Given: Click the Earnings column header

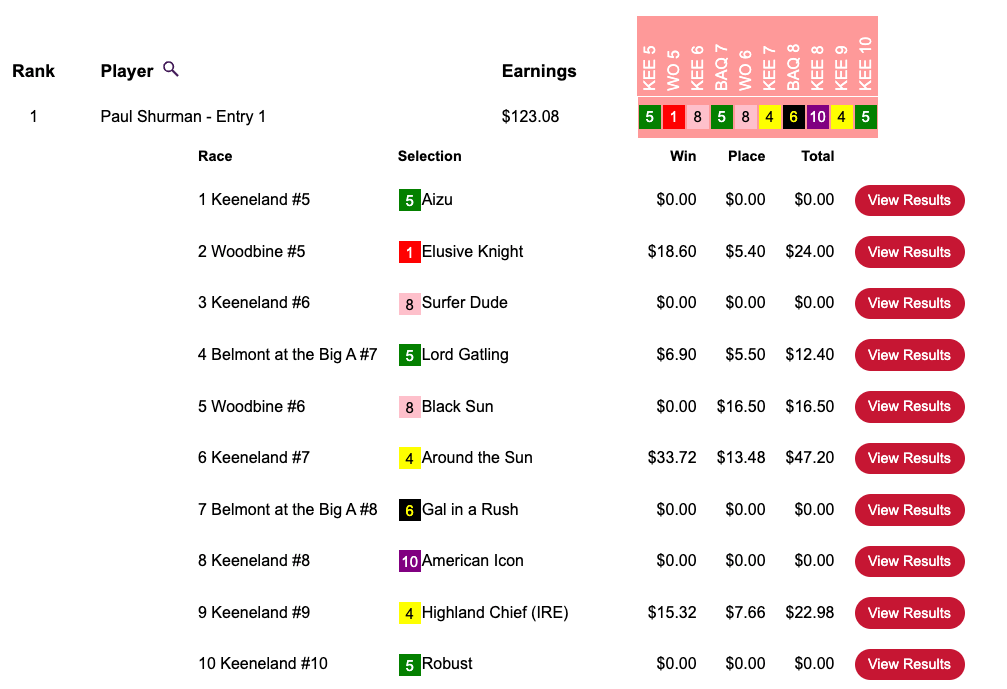Looking at the screenshot, I should [x=539, y=71].
